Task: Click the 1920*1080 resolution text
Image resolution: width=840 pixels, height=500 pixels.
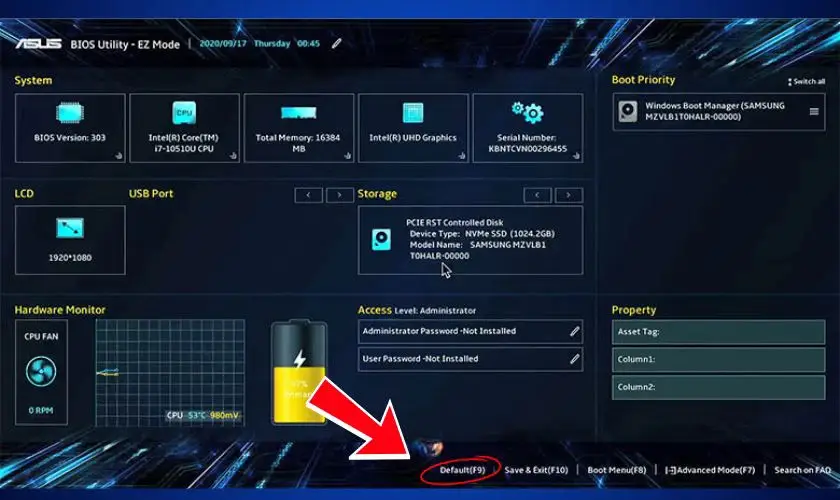Action: point(70,258)
